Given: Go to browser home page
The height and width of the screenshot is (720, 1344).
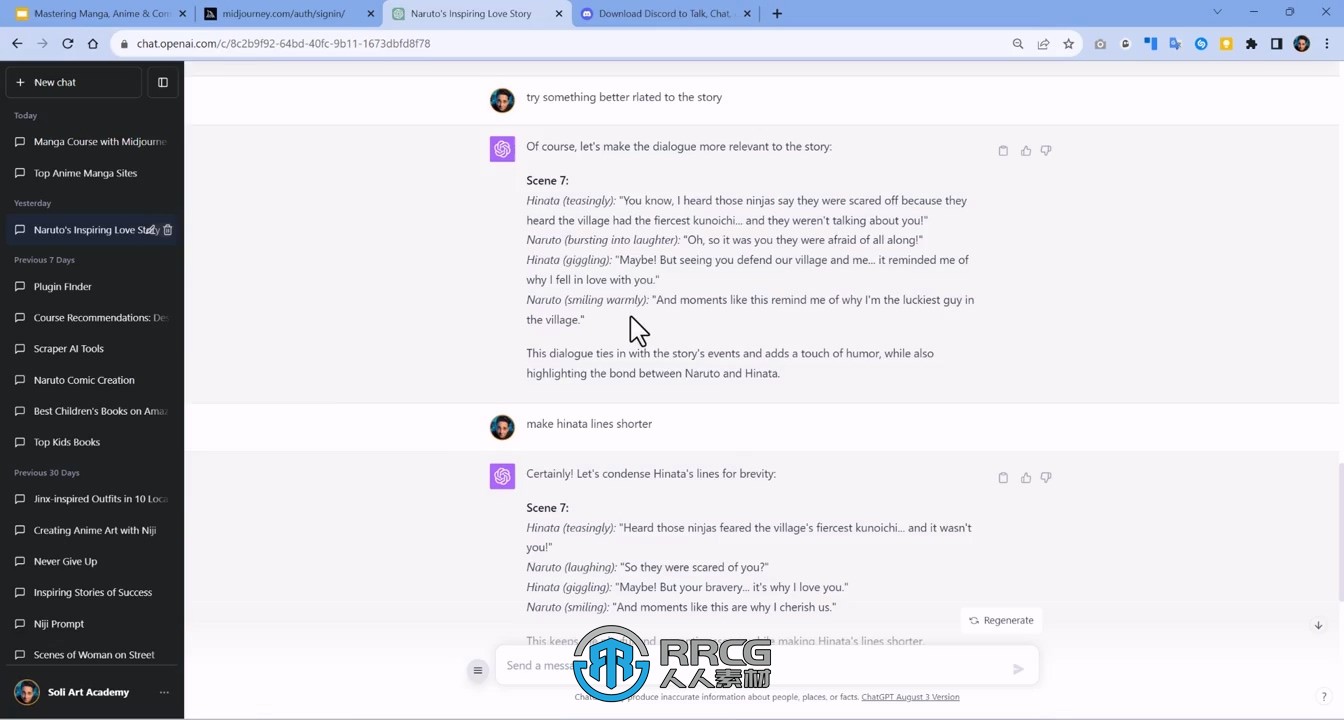Looking at the screenshot, I should click(x=93, y=44).
